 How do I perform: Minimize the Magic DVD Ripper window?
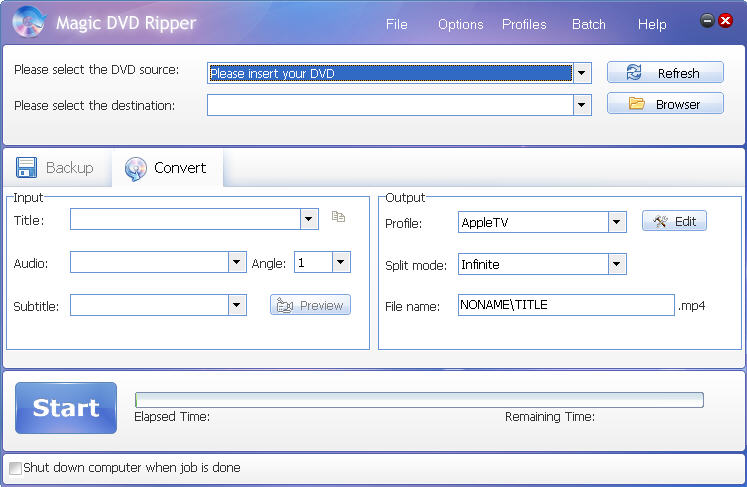pos(707,20)
